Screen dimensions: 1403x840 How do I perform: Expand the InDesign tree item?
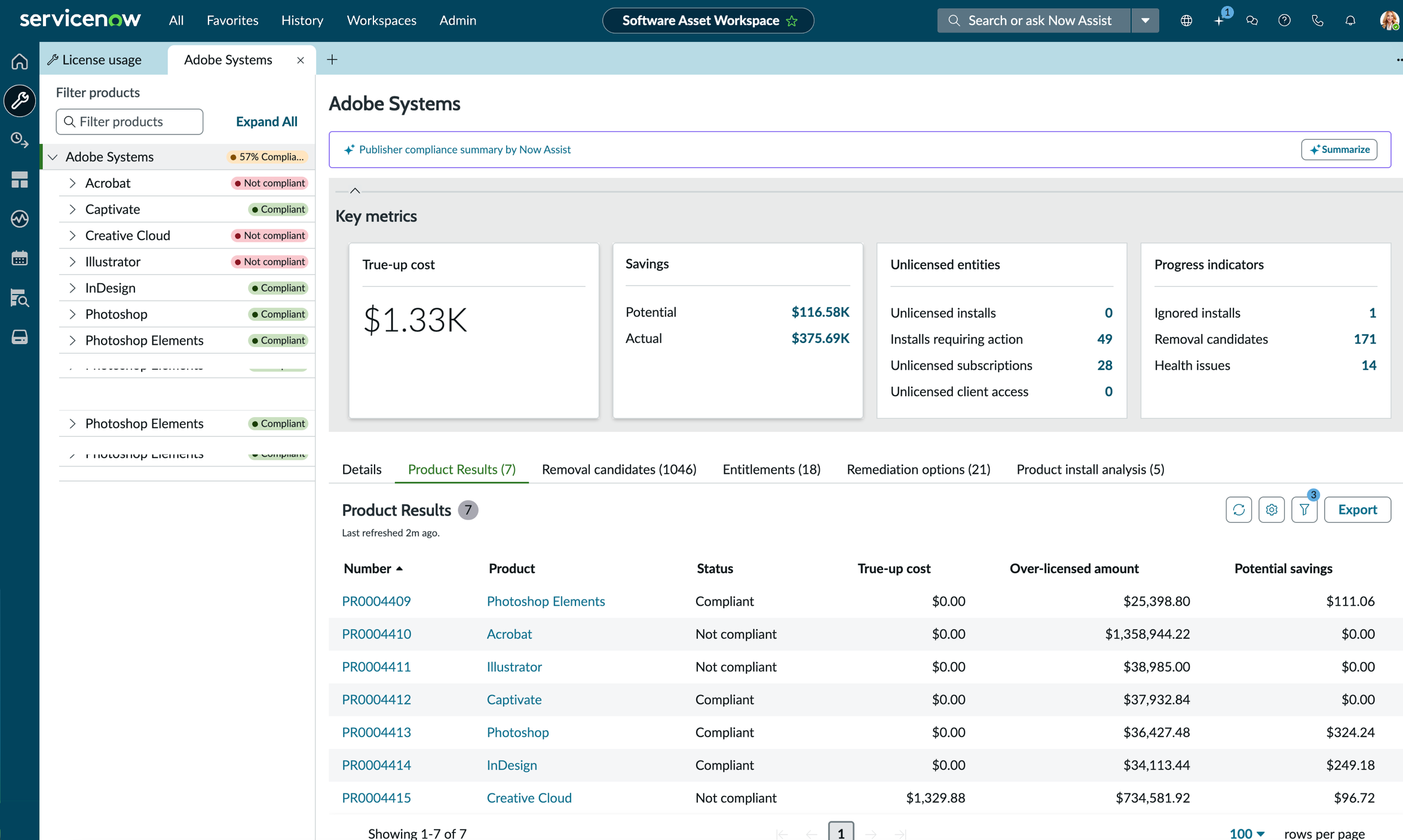72,288
